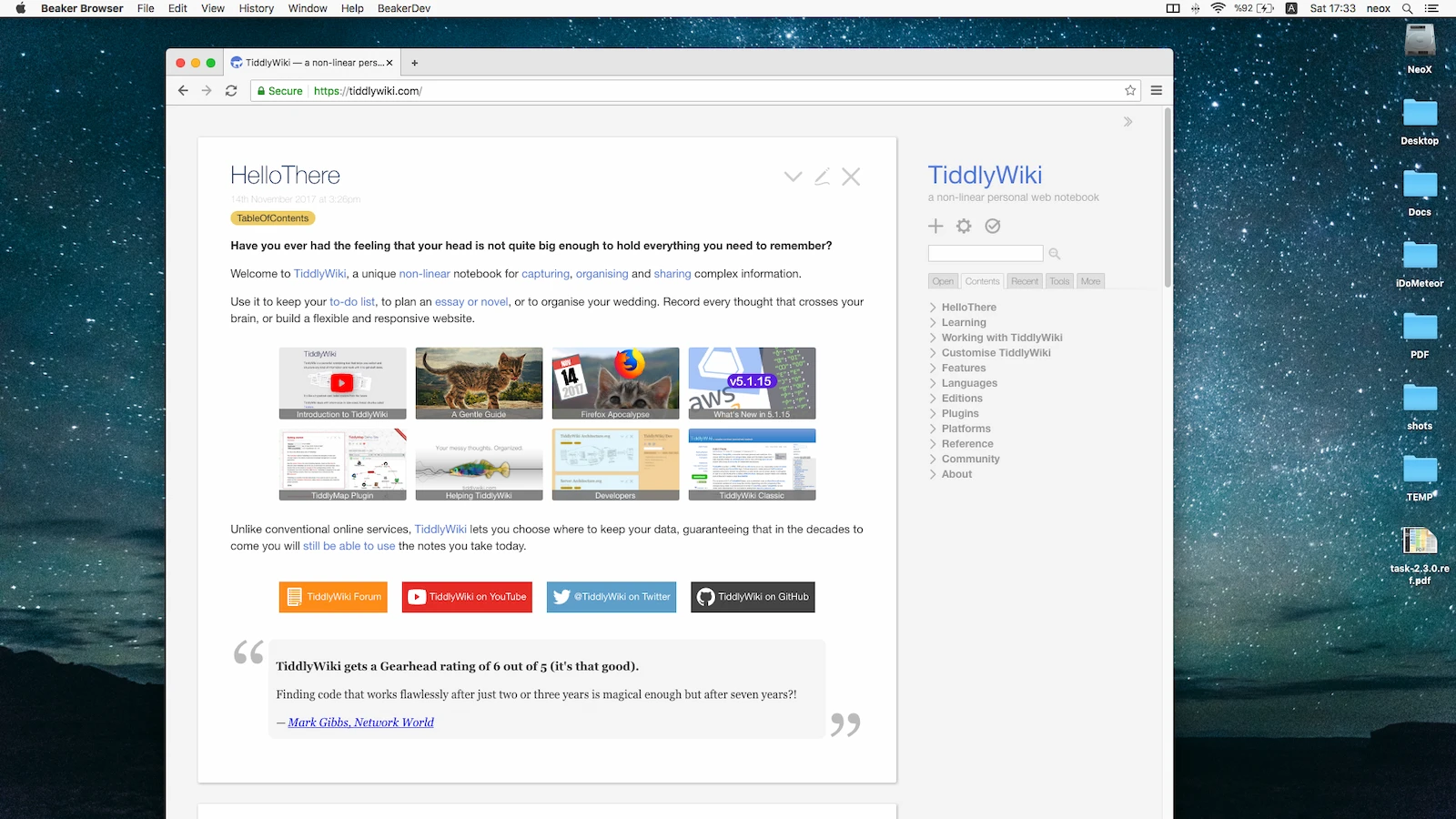Select the iDoMeteor desktop folder
The image size is (1456, 819).
click(x=1420, y=263)
